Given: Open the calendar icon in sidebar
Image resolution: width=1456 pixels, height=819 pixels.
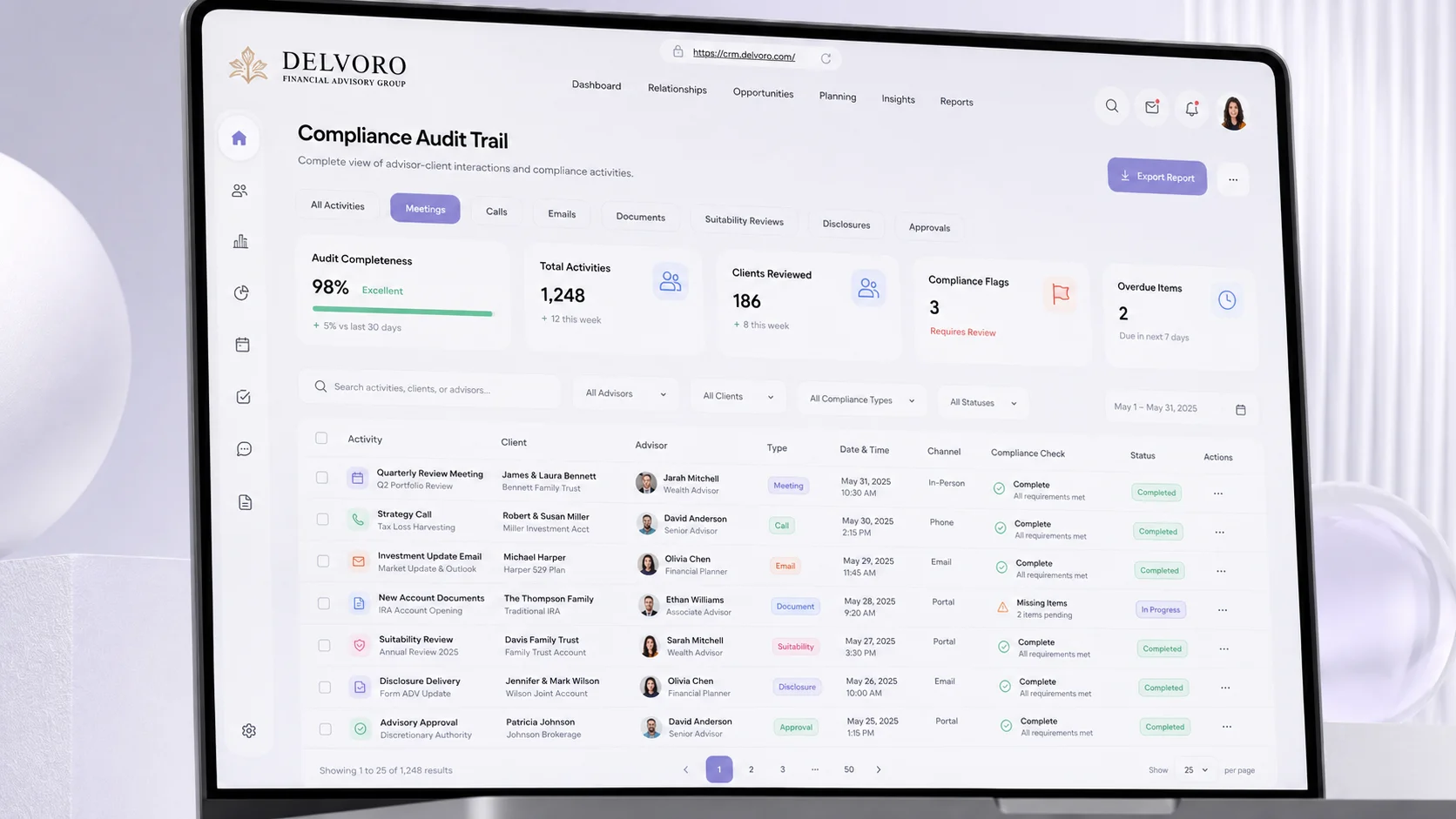Looking at the screenshot, I should (x=242, y=345).
